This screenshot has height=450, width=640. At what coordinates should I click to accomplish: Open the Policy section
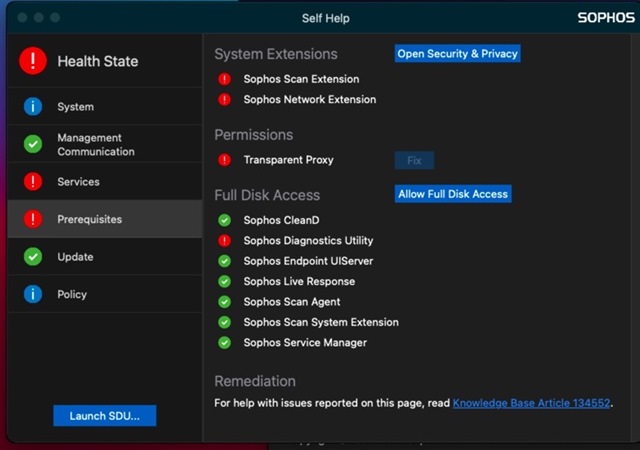coord(105,294)
